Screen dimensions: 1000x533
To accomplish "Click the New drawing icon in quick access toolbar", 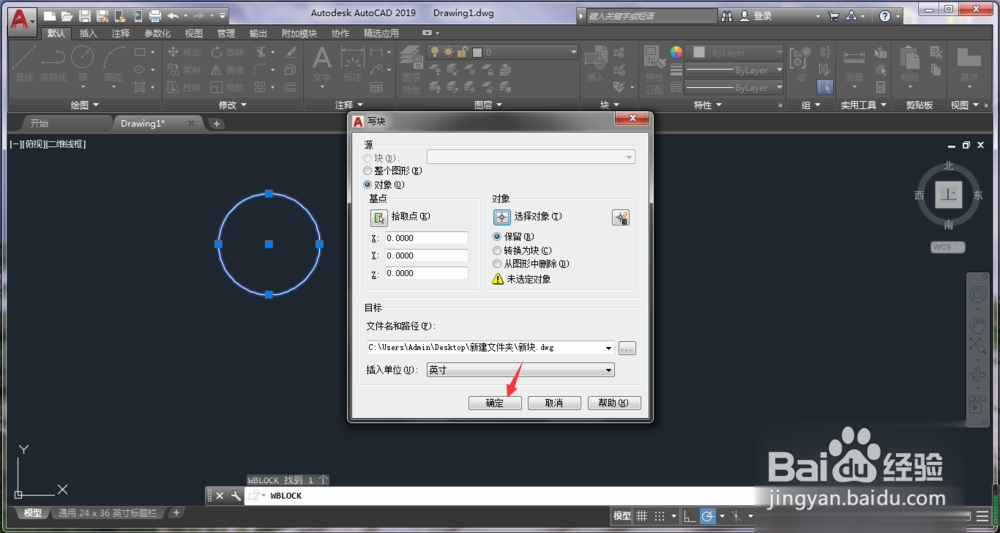I will (50, 16).
